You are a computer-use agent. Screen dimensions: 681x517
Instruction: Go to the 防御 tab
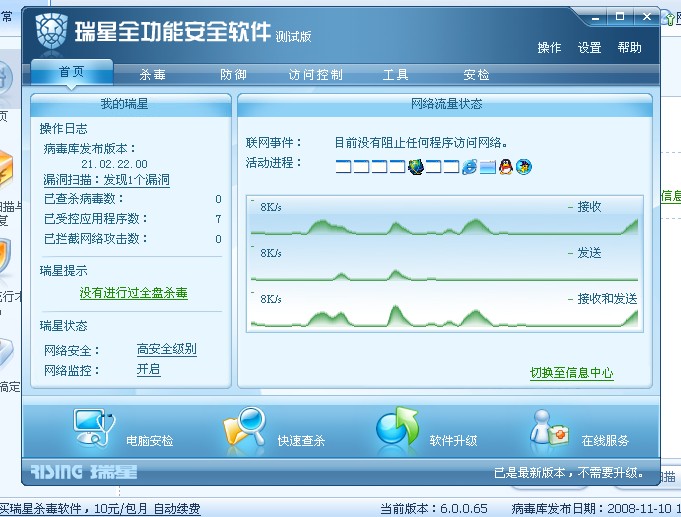(233, 75)
